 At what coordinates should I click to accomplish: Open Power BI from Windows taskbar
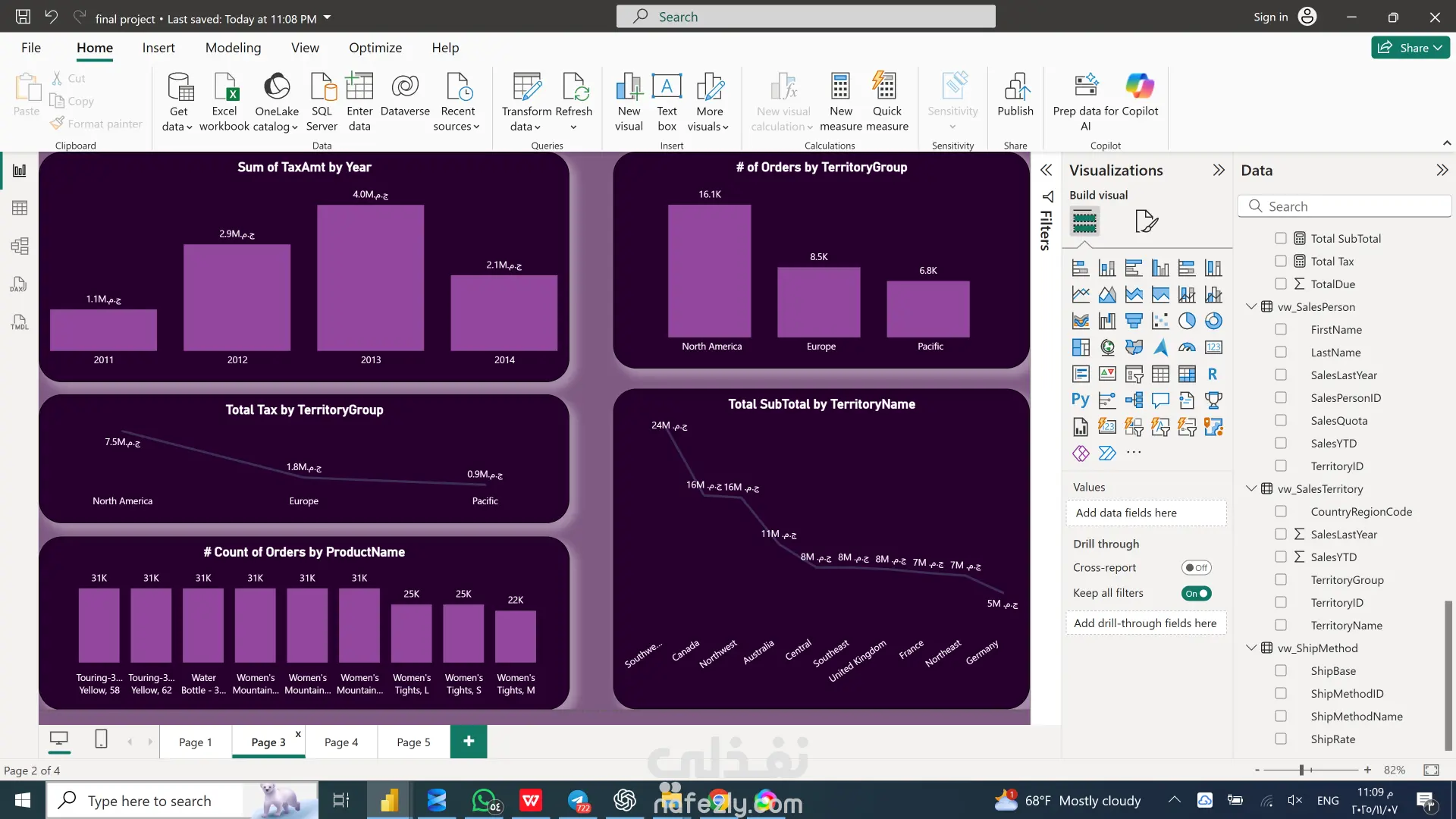click(389, 801)
